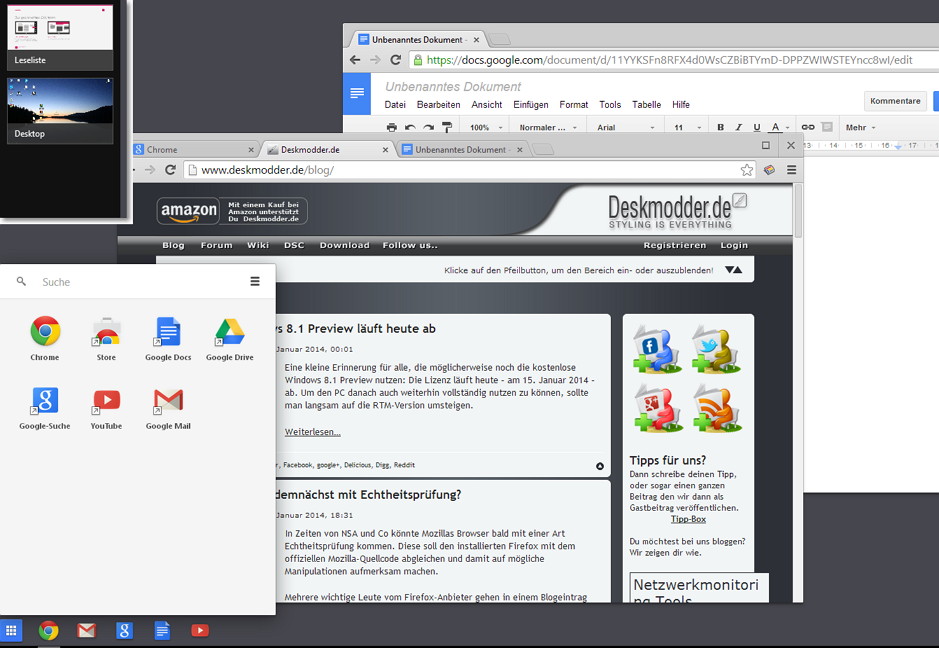Viewport: 939px width, 648px height.
Task: Switch to the Deskmodder.de tab
Action: click(326, 150)
